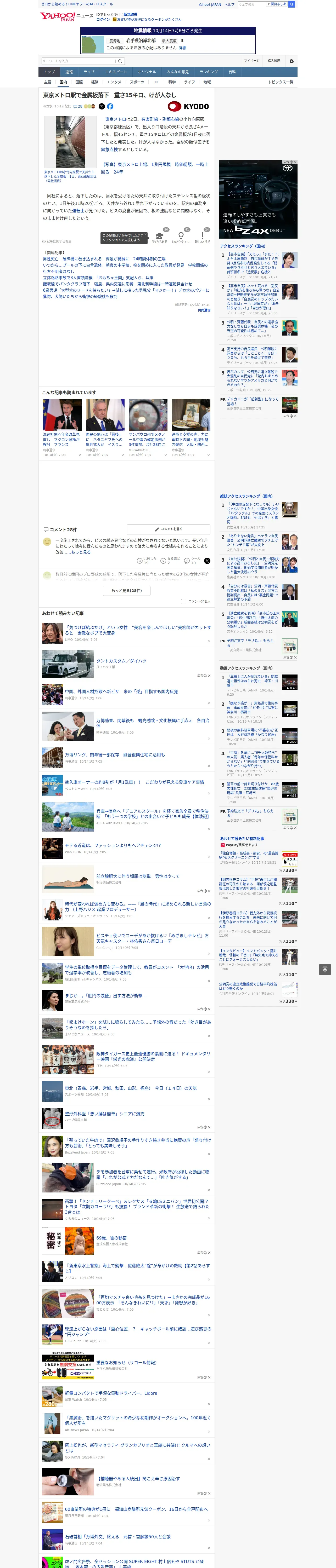Screen dimensions: 336x1568
Task: Switch to the 国際 category tab
Action: [x=79, y=82]
